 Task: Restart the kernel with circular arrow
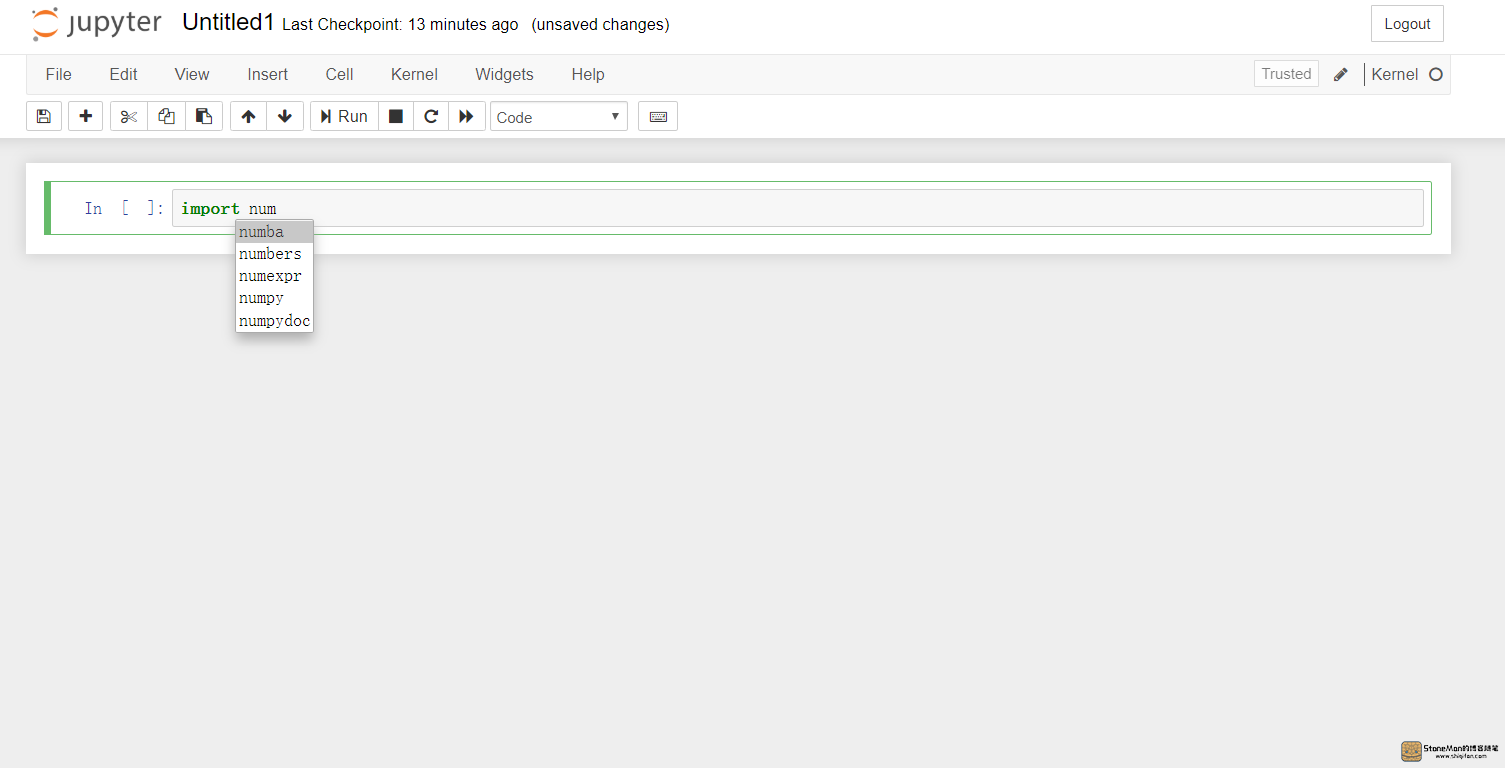(431, 116)
